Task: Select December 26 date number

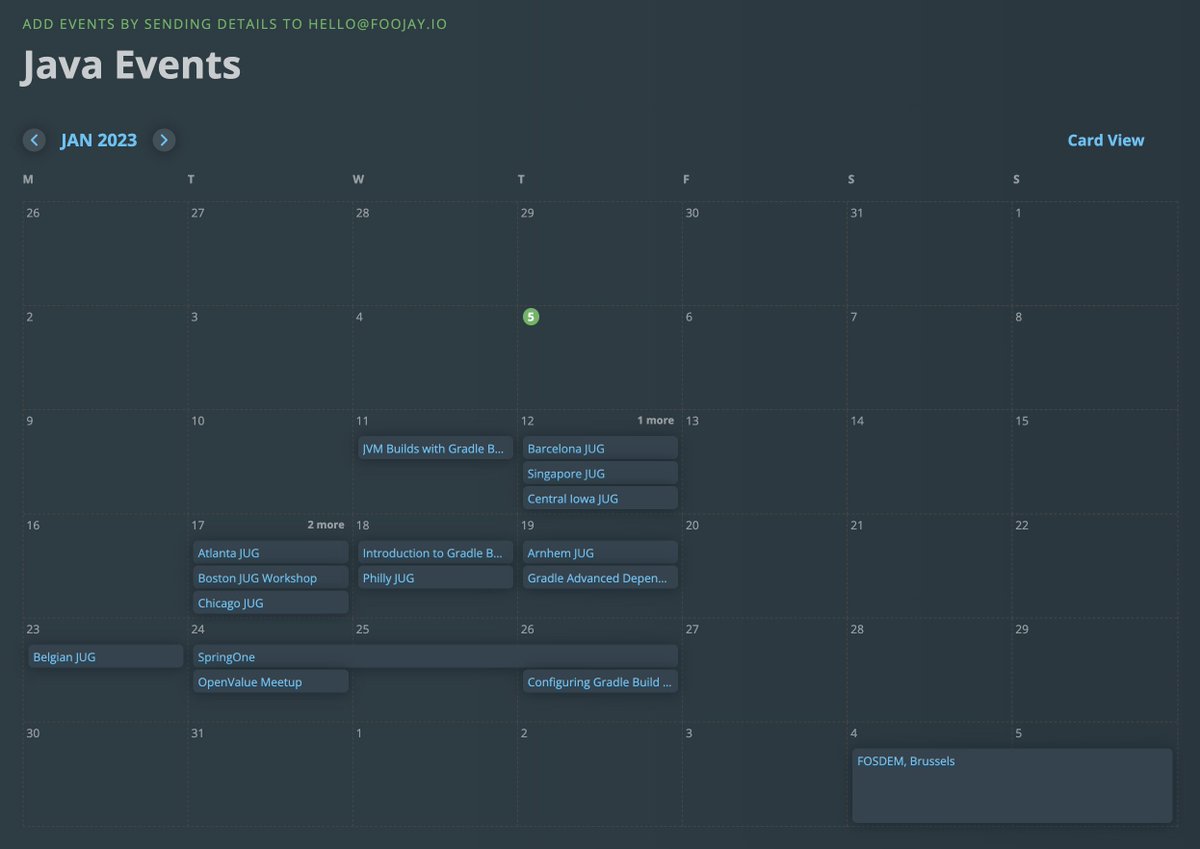Action: (x=33, y=212)
